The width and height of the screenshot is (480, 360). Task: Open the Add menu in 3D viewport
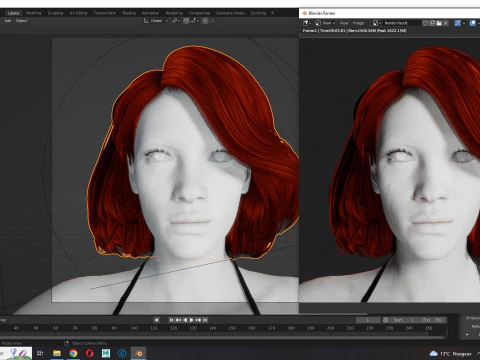(8, 21)
